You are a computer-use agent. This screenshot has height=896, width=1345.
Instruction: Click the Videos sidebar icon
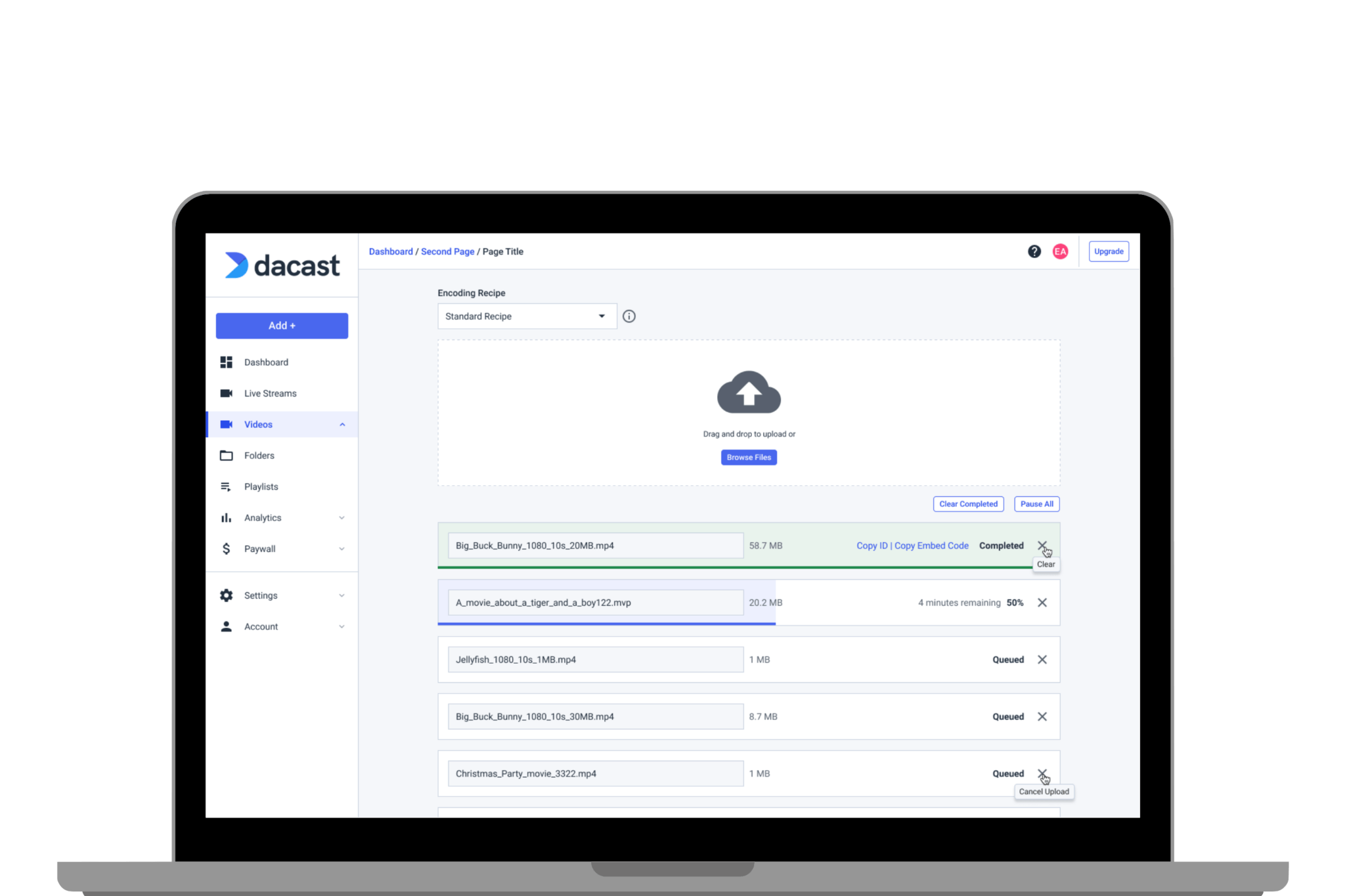227,424
